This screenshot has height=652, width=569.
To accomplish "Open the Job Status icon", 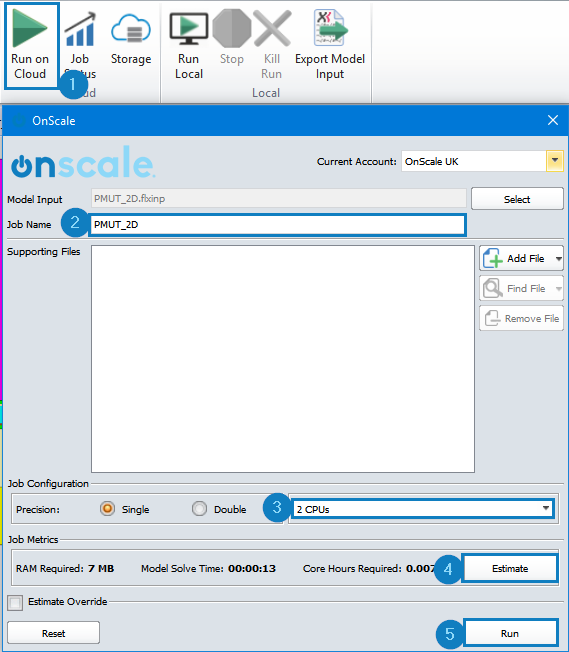I will point(80,29).
